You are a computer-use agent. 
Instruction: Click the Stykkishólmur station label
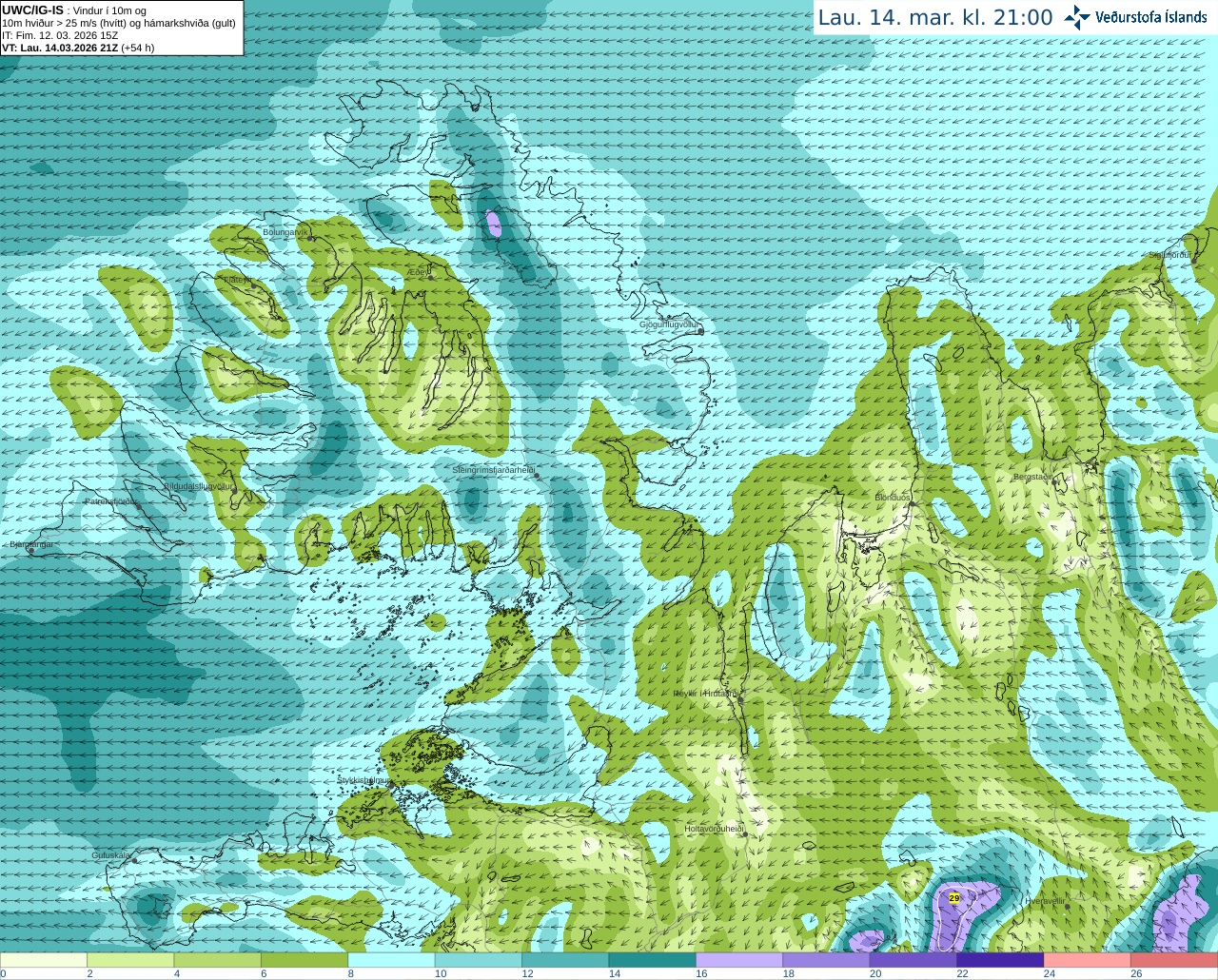click(x=363, y=780)
